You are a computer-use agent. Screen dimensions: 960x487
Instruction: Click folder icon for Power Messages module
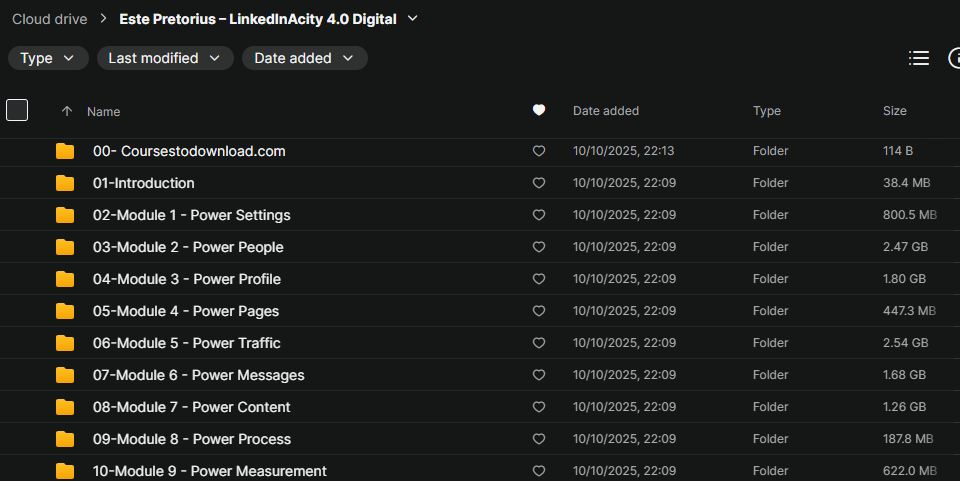point(65,375)
